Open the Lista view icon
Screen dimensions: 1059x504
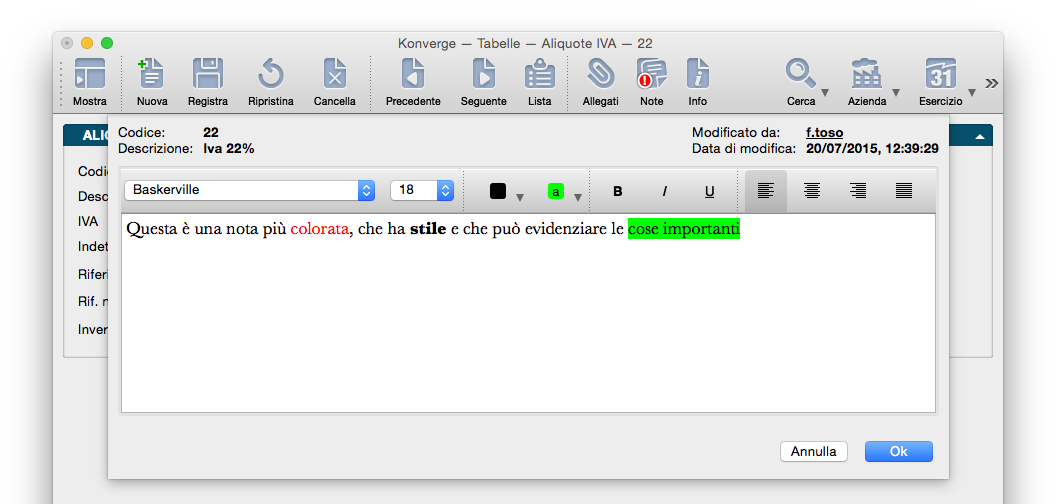539,75
